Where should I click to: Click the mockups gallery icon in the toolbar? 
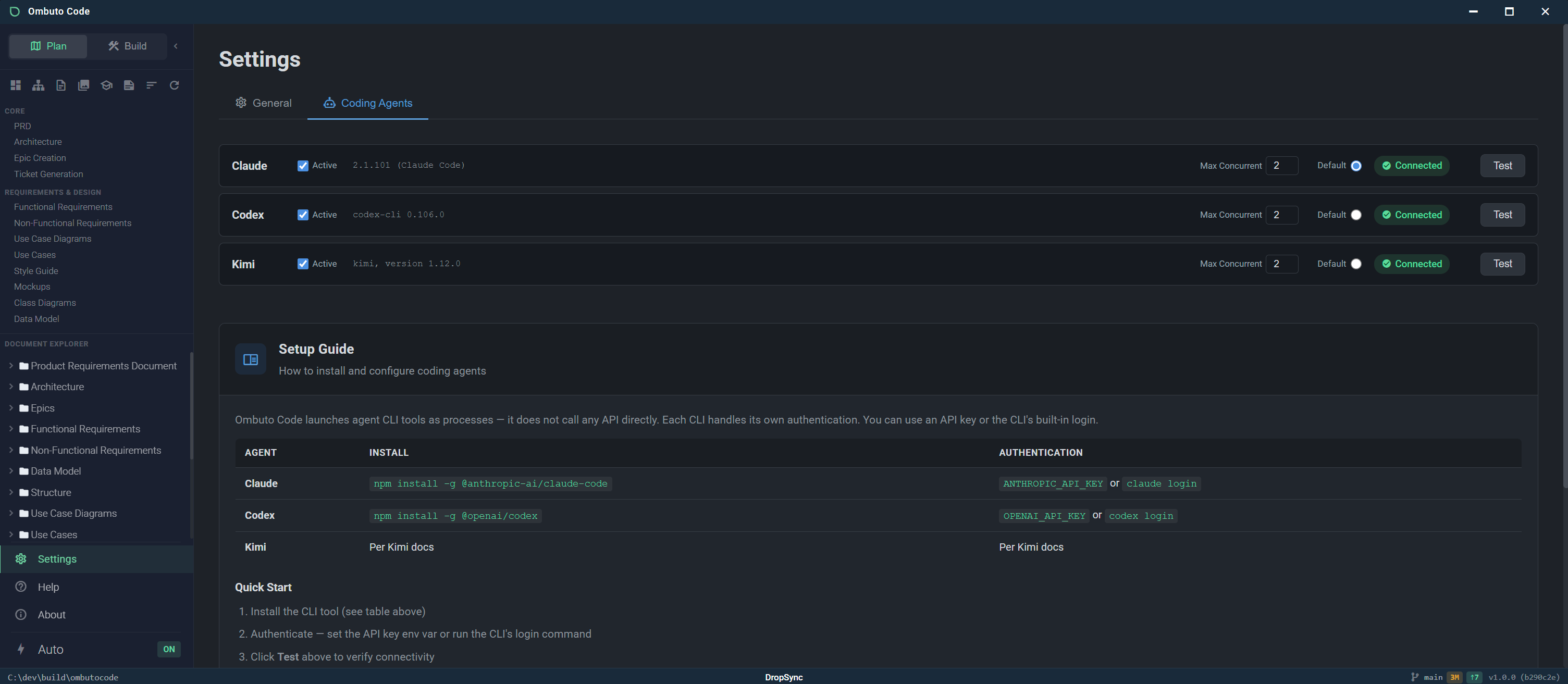(83, 85)
